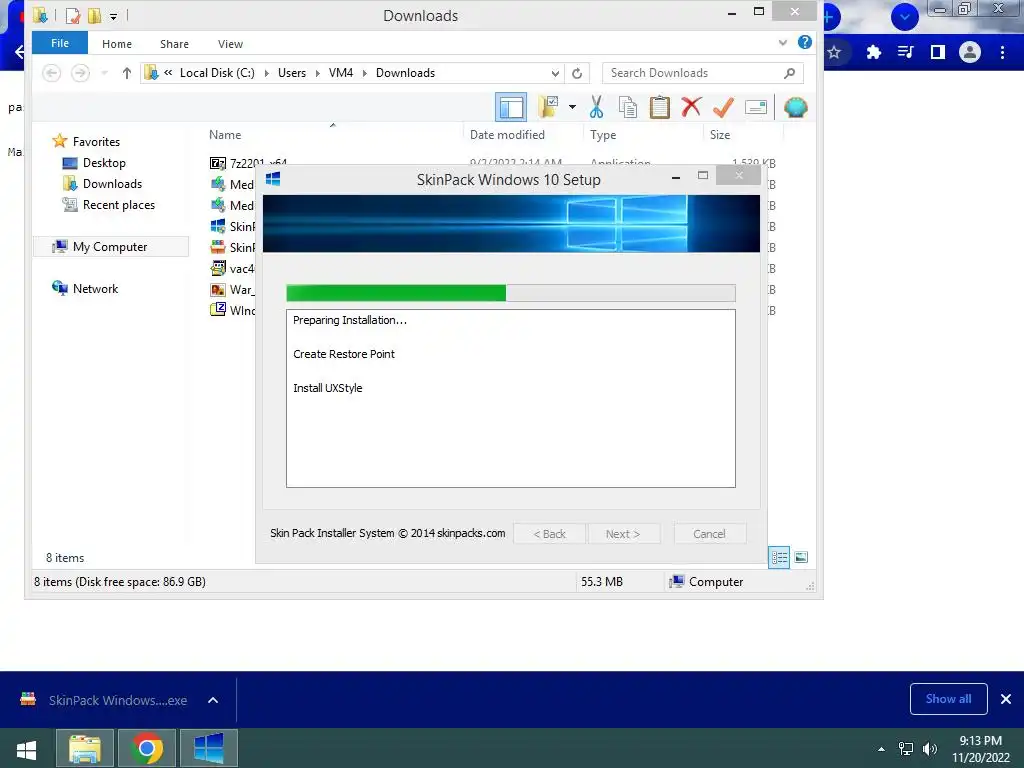
Task: Sort files by Date modified column
Action: [507, 135]
